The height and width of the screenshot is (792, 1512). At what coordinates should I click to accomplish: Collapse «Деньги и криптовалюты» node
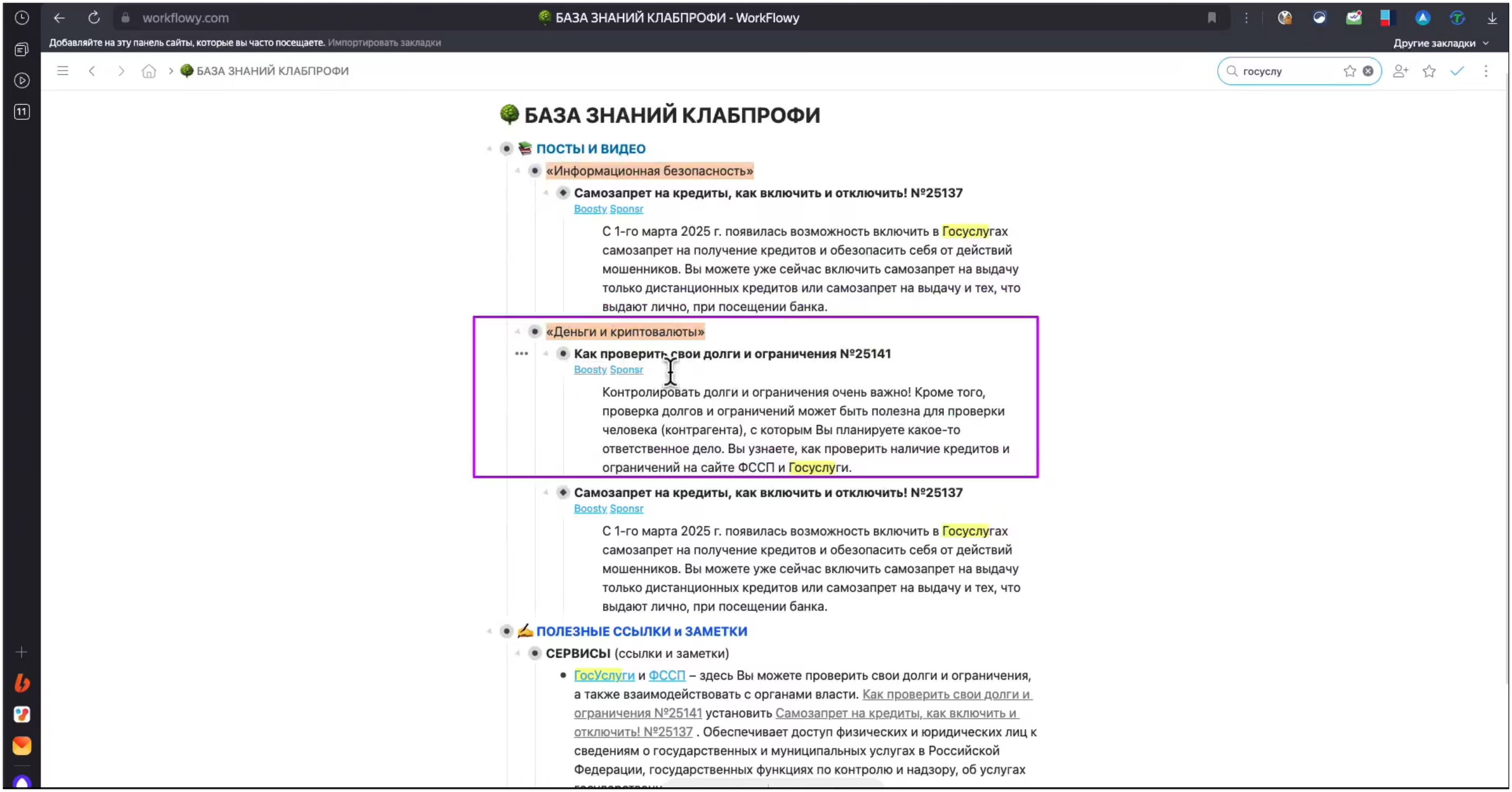[x=518, y=332]
